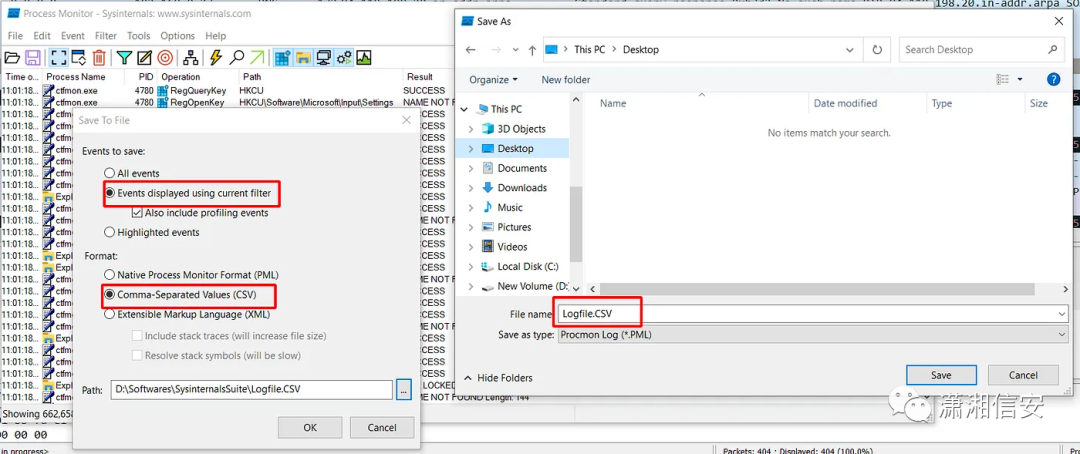Toggle Show Profiling Events icon
The height and width of the screenshot is (454, 1080).
tap(364, 58)
